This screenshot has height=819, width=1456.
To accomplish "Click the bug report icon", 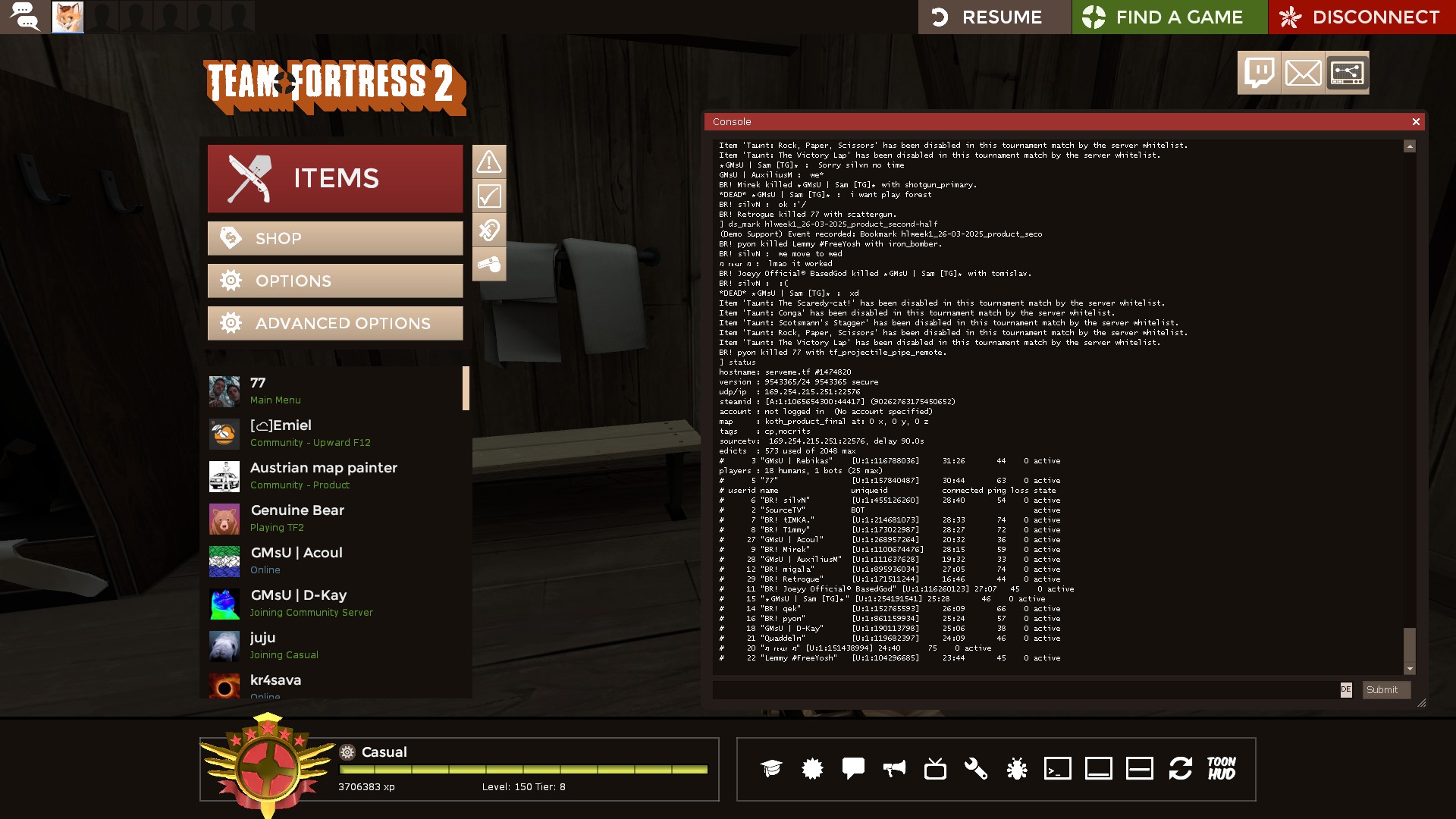I will [1017, 768].
